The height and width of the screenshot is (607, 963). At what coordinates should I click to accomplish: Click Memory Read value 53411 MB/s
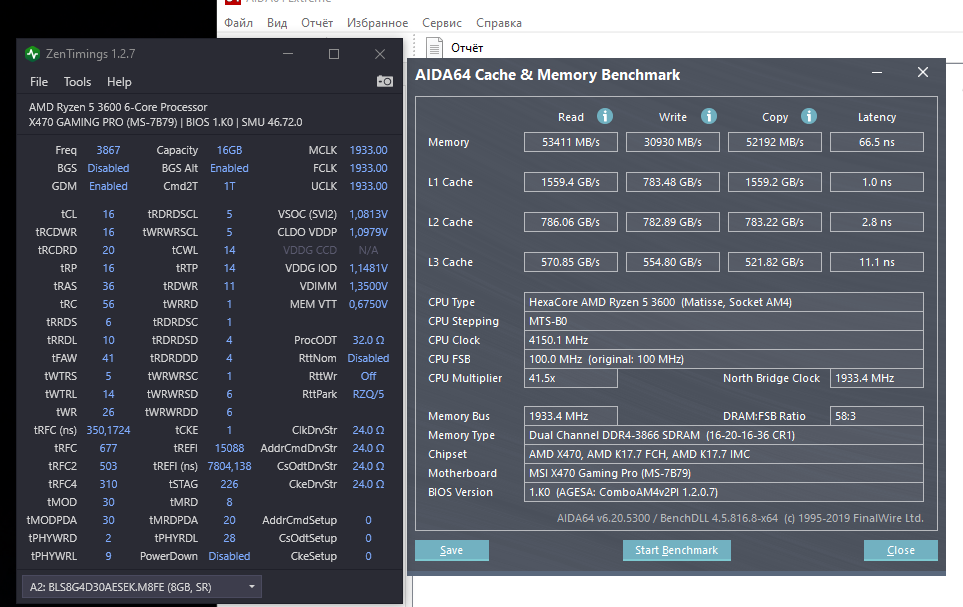coord(571,142)
